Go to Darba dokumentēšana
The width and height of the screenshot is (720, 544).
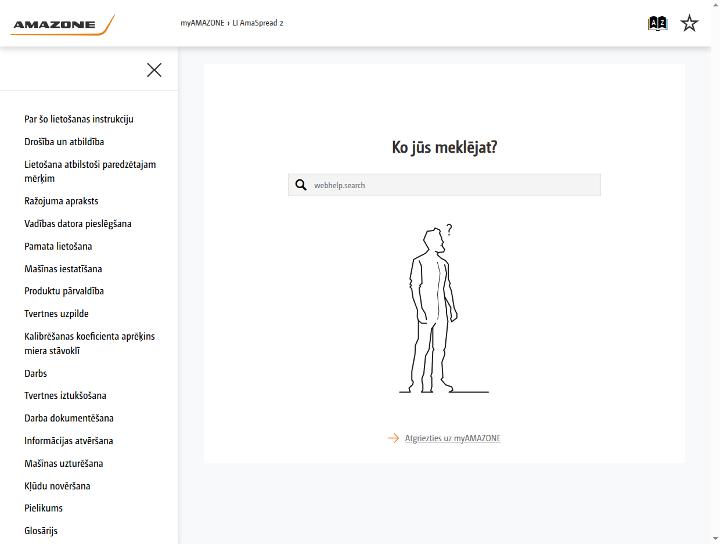click(69, 418)
